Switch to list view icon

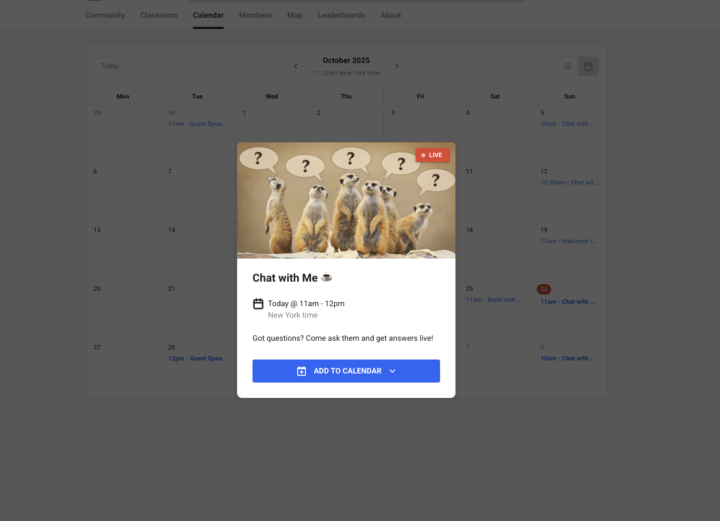tap(568, 67)
